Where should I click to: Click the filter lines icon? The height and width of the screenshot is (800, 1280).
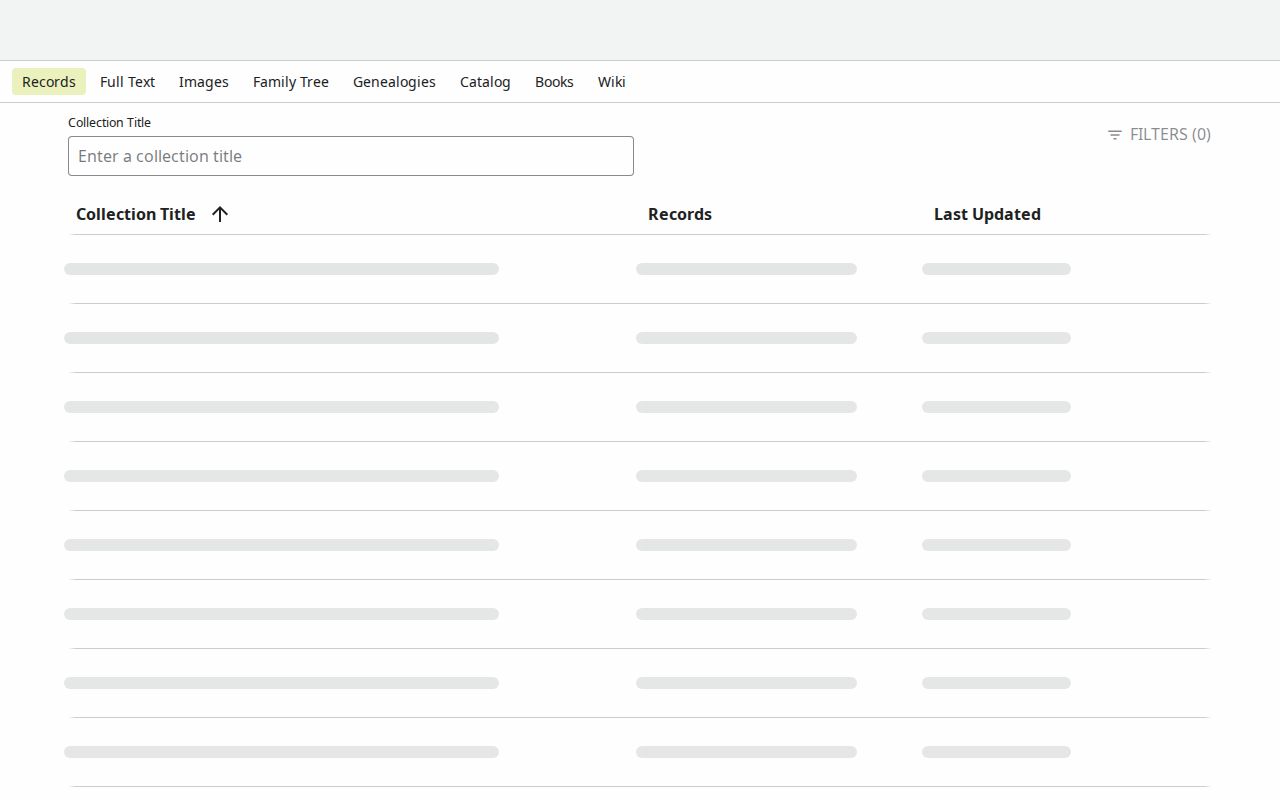[1115, 134]
